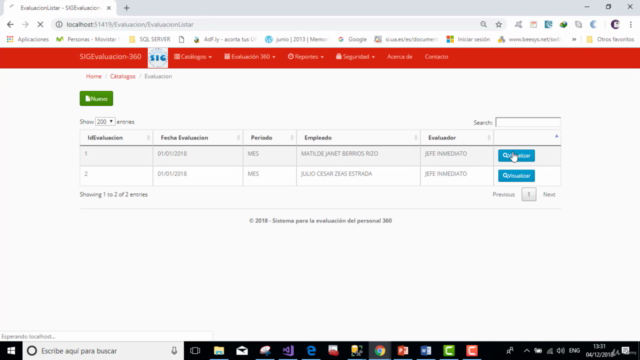
Task: Open the Google bookmark
Action: point(353,39)
